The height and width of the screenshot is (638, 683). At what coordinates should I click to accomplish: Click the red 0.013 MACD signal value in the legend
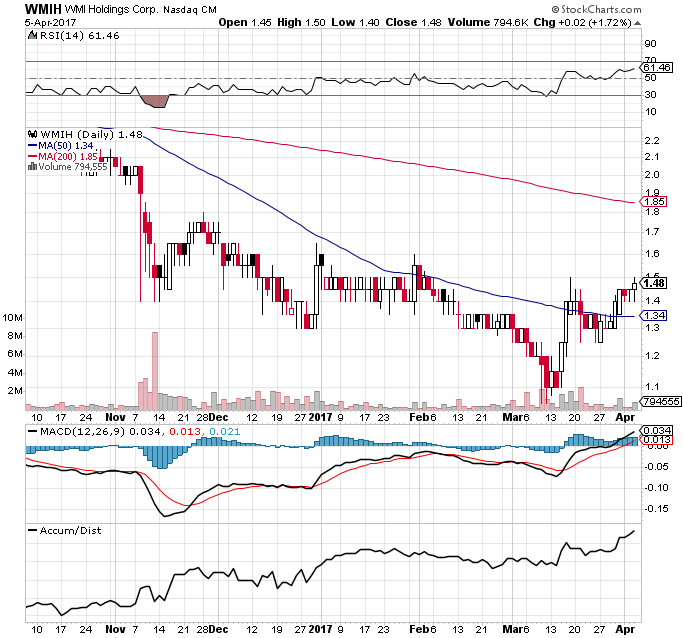click(185, 432)
